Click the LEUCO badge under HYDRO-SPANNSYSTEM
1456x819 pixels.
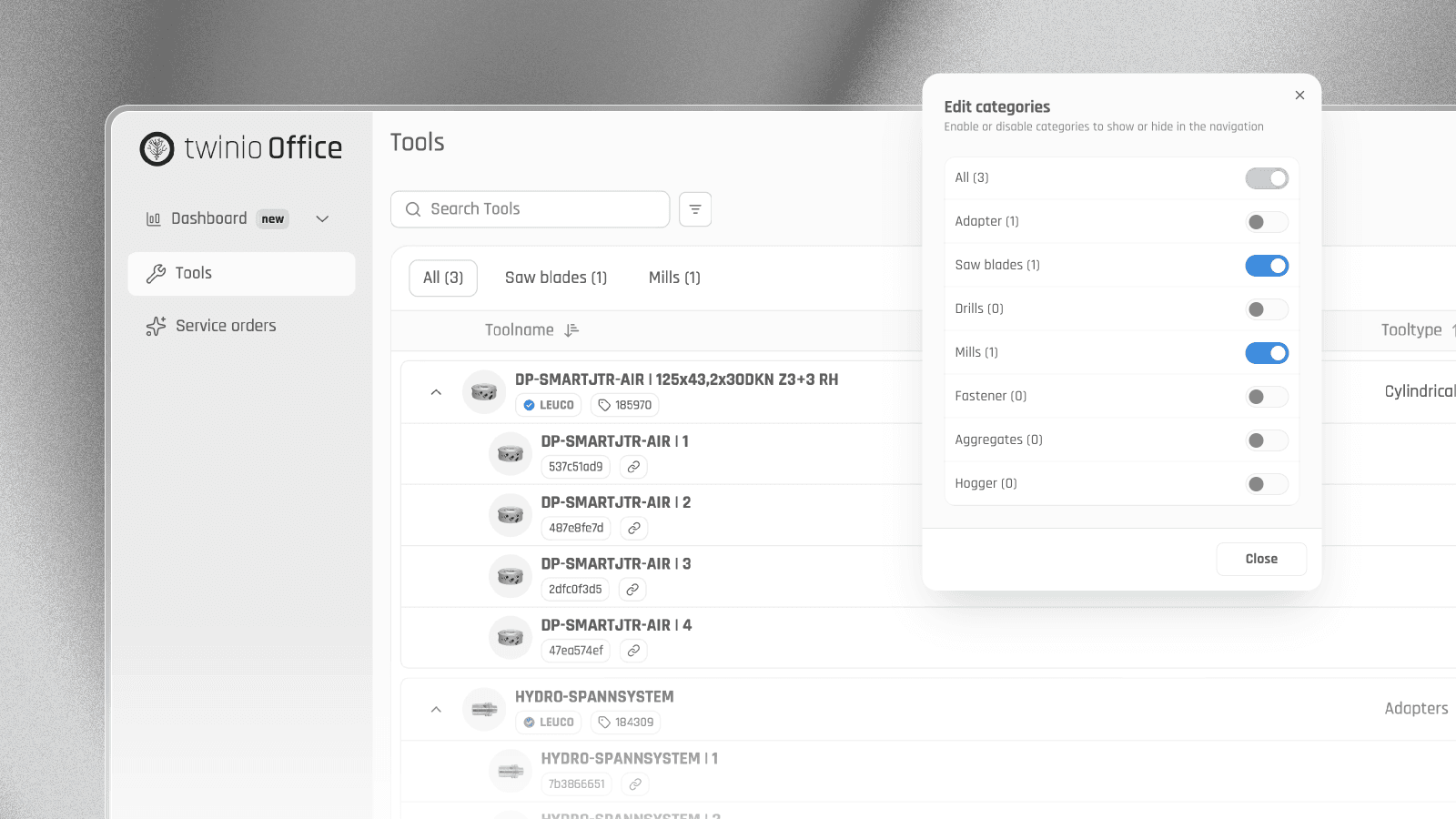pos(549,722)
